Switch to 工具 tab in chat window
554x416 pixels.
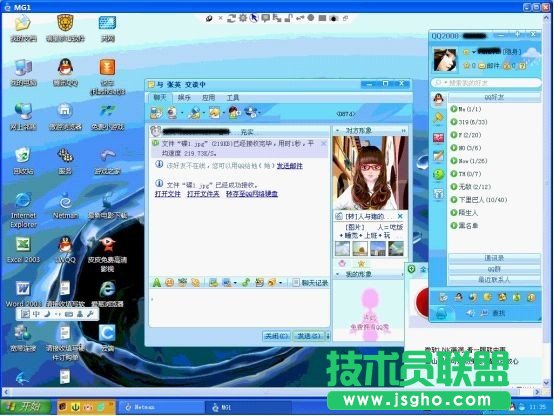pyautogui.click(x=232, y=97)
